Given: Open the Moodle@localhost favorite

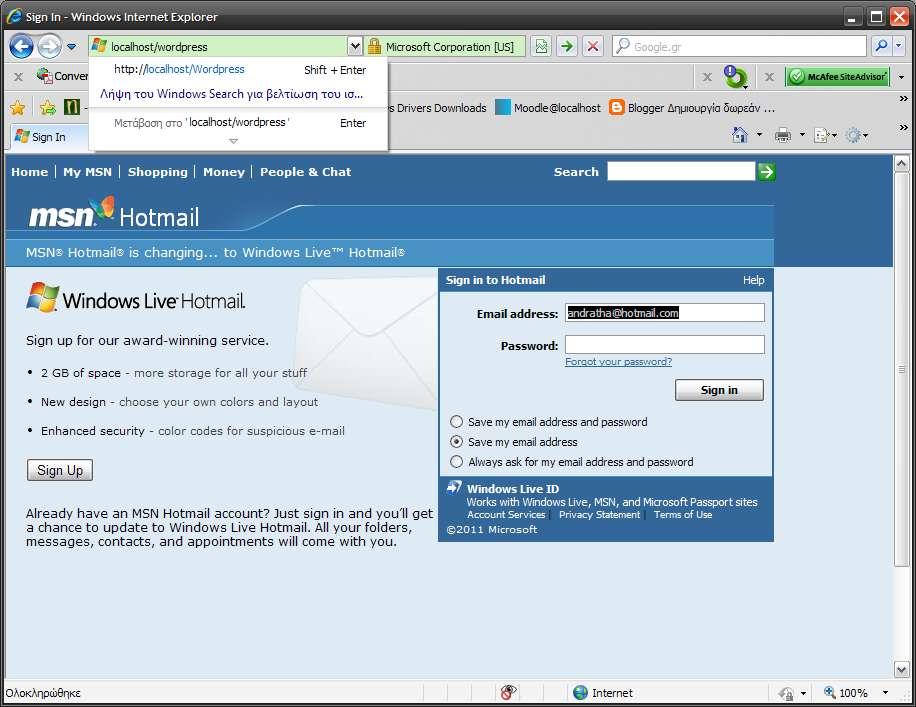Looking at the screenshot, I should (548, 108).
